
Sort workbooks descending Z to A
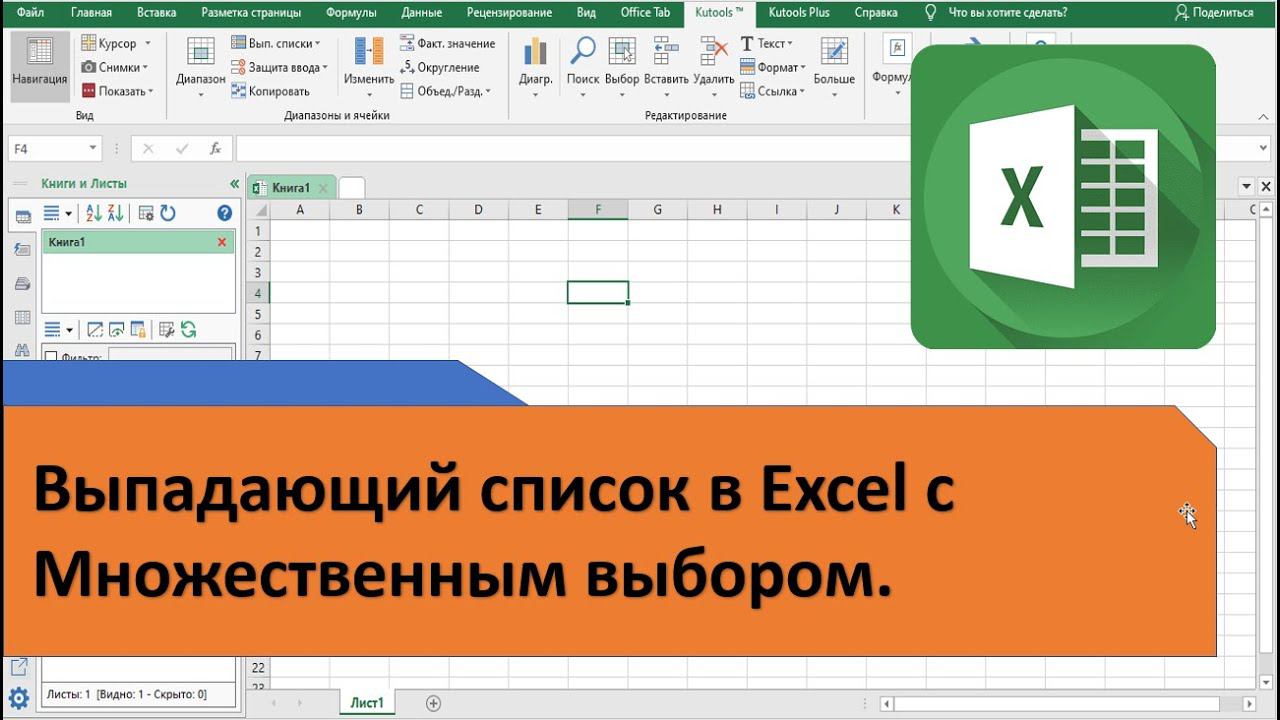(x=115, y=213)
